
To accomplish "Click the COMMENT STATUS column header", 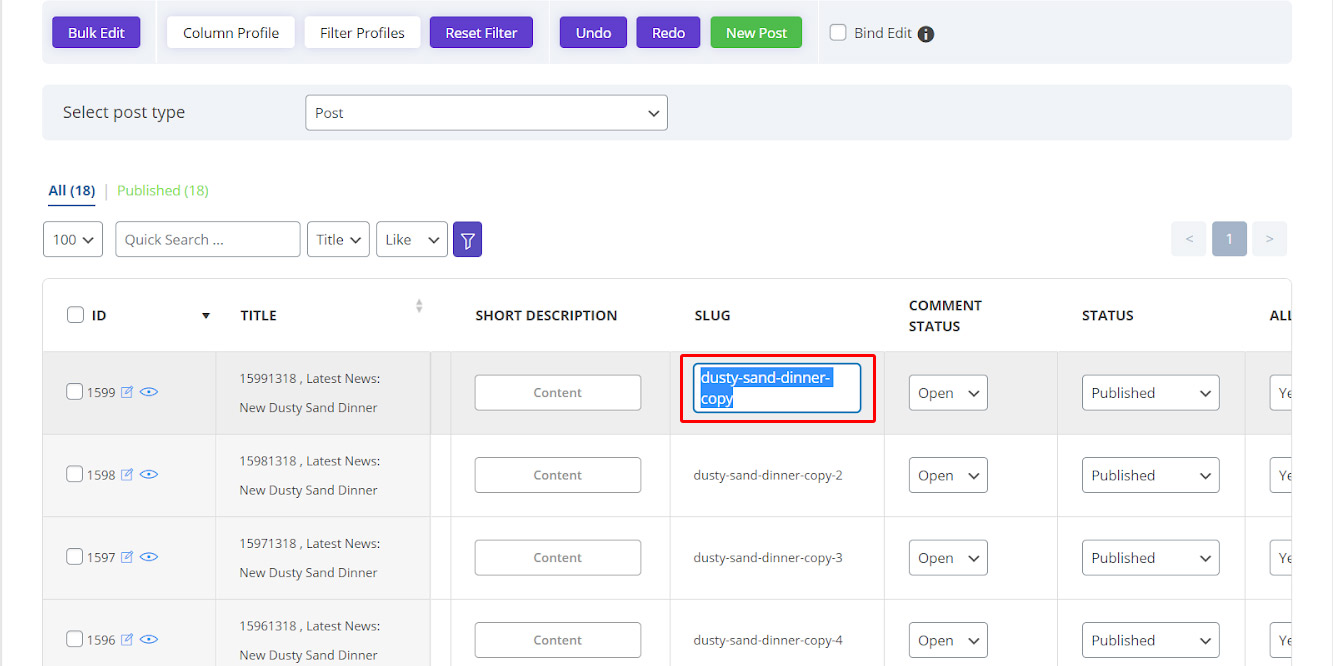I will (945, 316).
